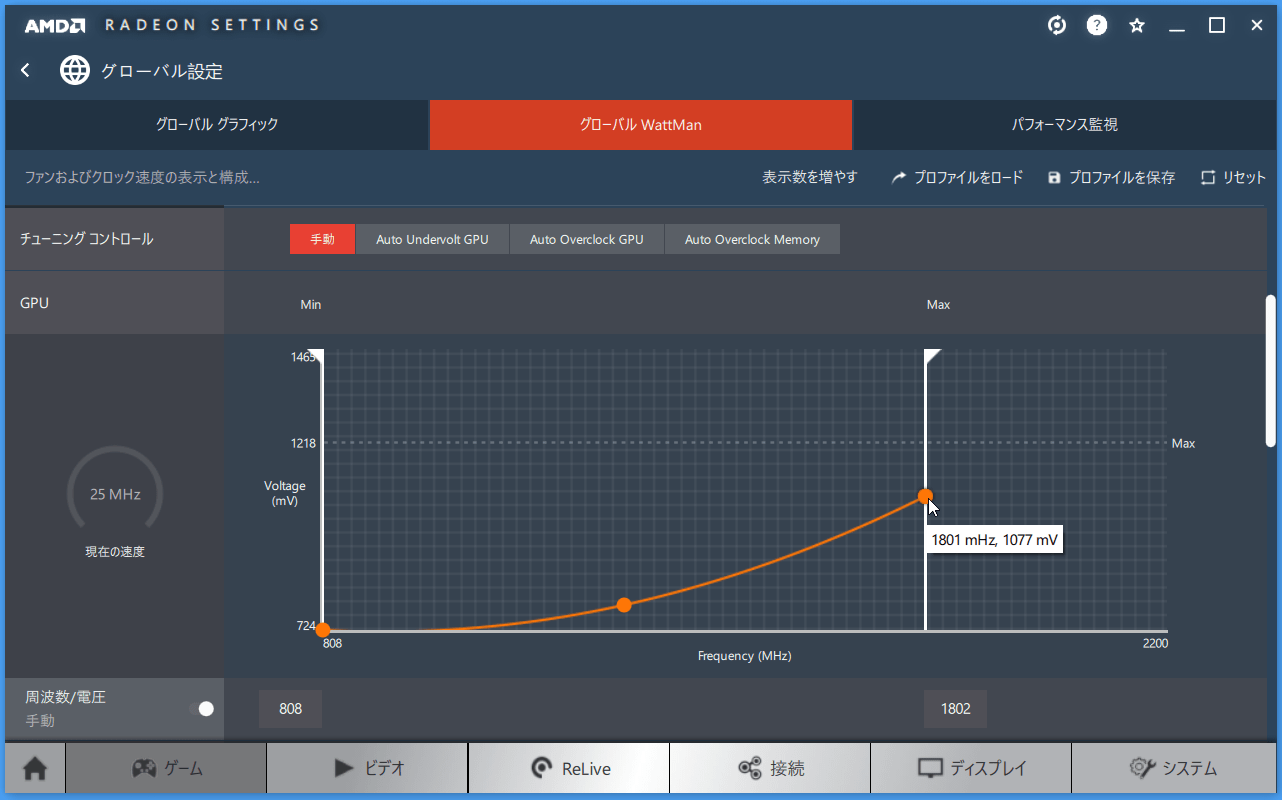
Task: Open the 接続 tab
Action: click(x=770, y=768)
